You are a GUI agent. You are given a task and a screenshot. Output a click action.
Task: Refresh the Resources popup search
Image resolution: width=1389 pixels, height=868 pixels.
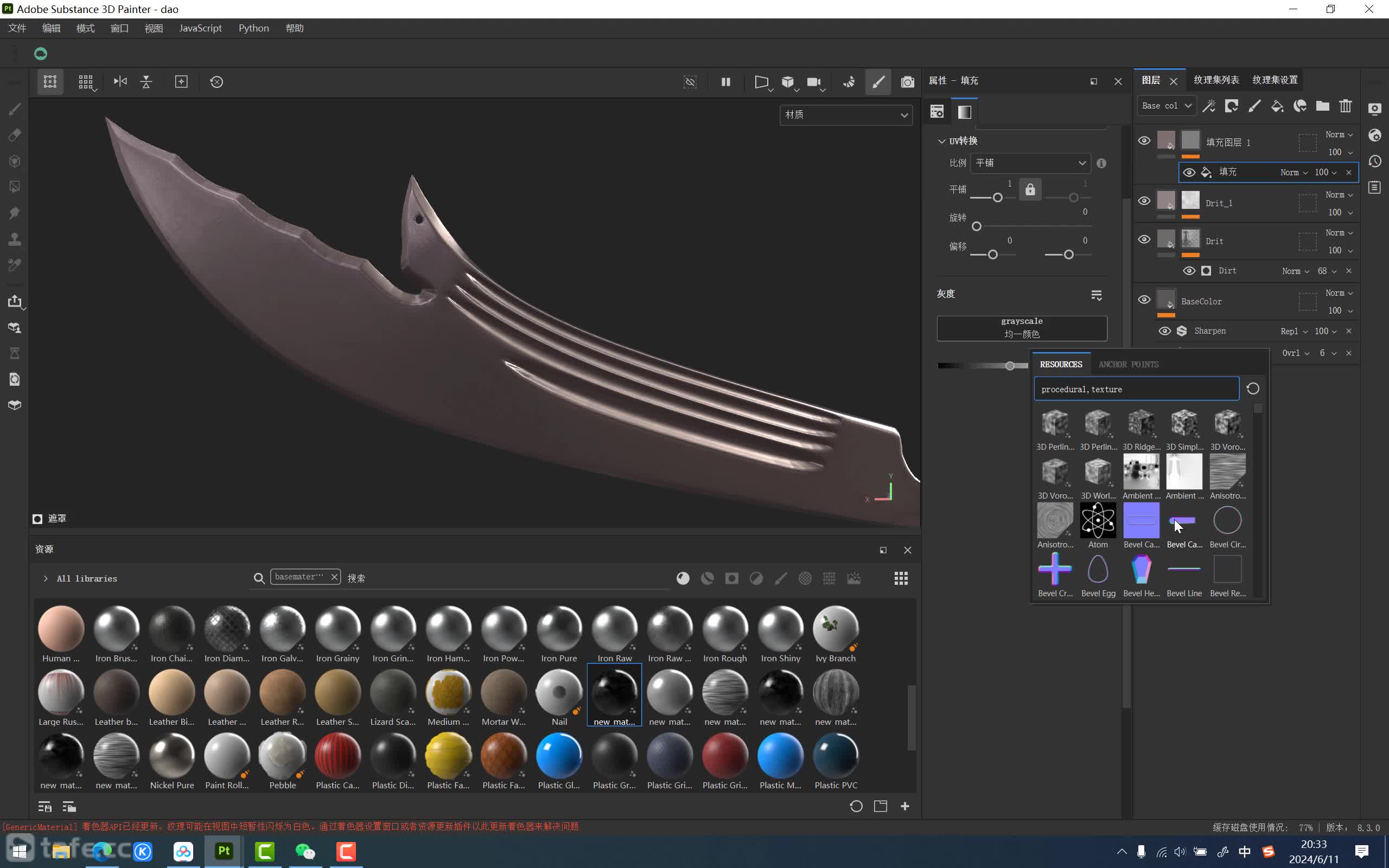point(1253,388)
